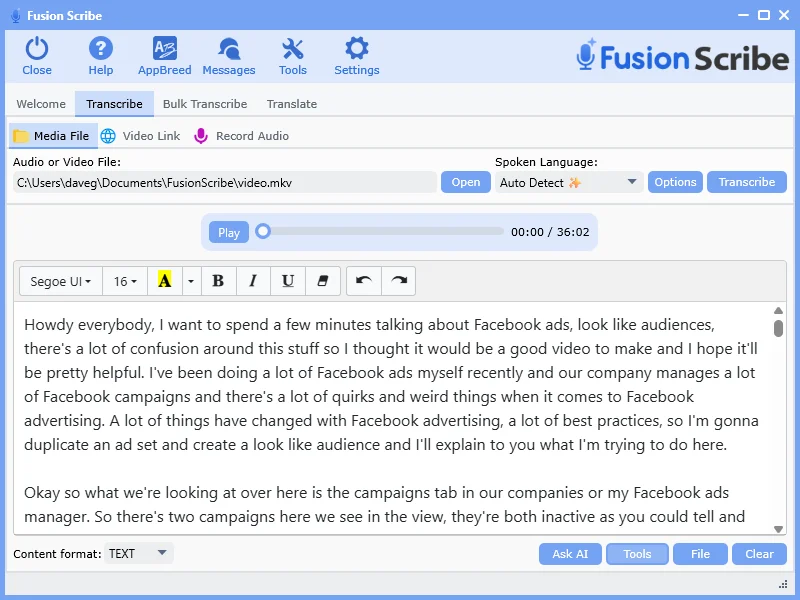Screen dimensions: 800x600
Task: Click the playback progress track
Action: coord(385,232)
